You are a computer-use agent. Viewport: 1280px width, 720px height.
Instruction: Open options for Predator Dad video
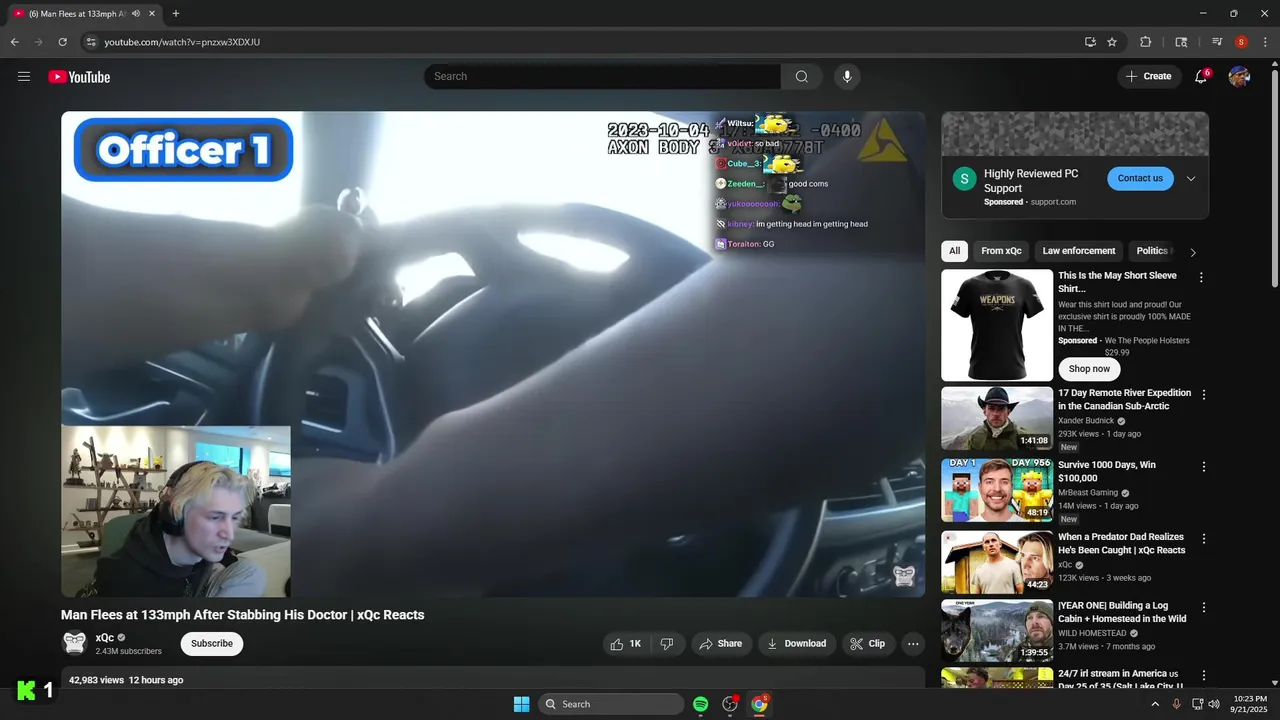(x=1203, y=539)
